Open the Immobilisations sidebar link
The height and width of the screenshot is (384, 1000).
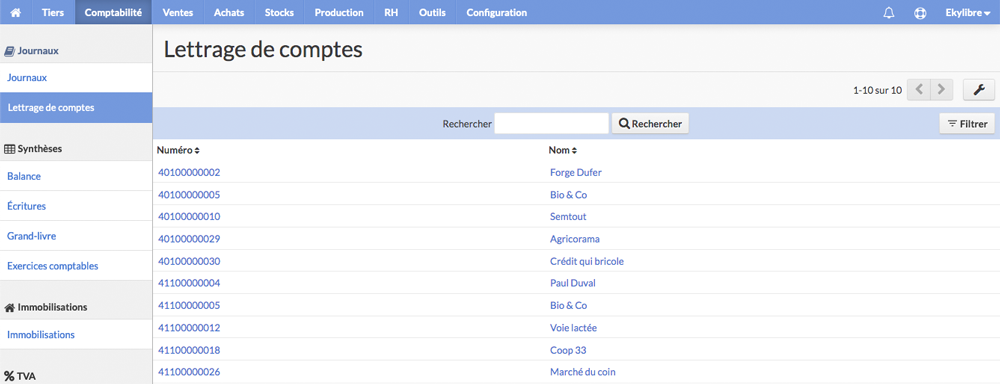[76, 334]
